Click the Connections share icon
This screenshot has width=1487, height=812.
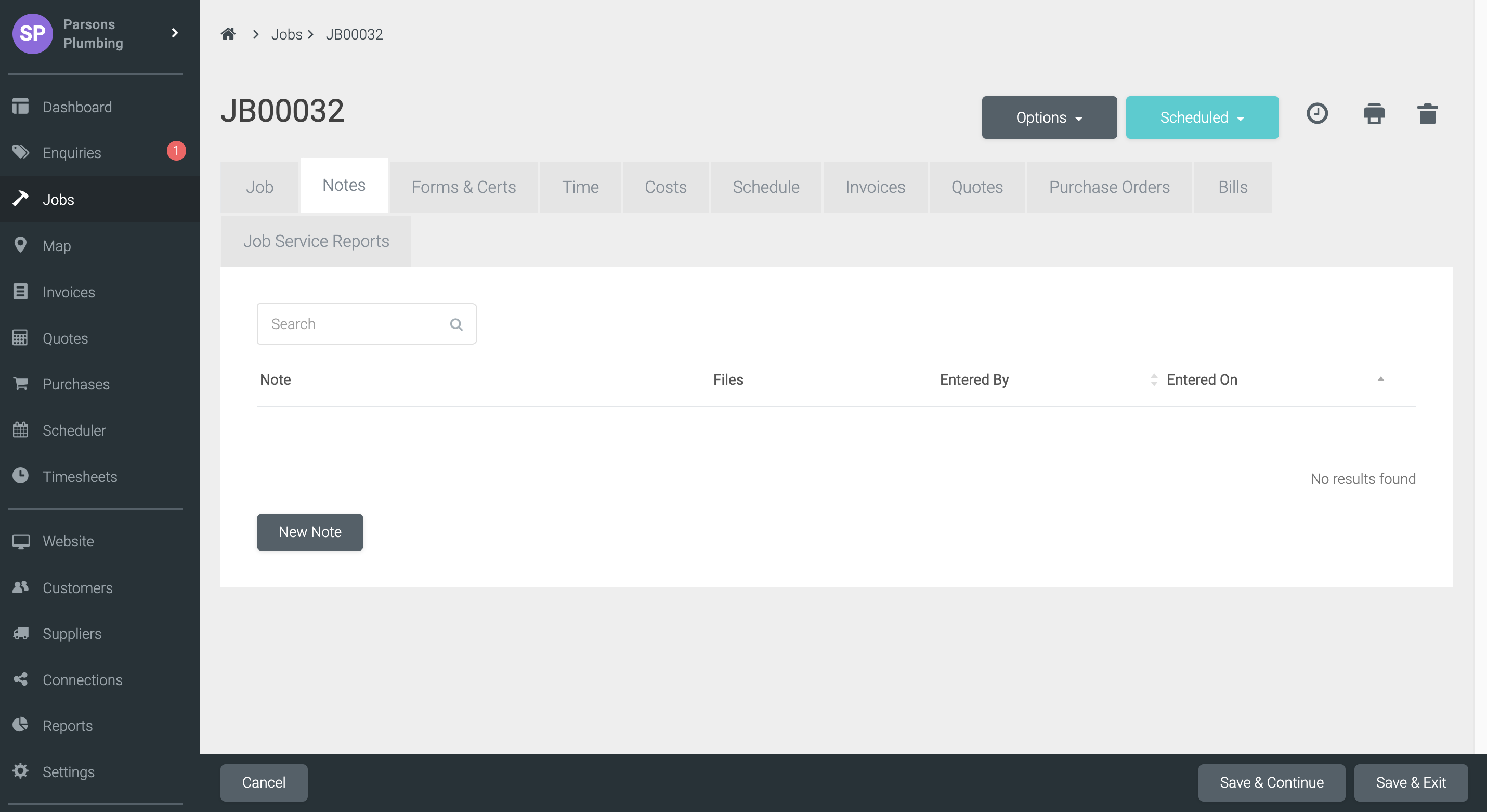coord(21,679)
